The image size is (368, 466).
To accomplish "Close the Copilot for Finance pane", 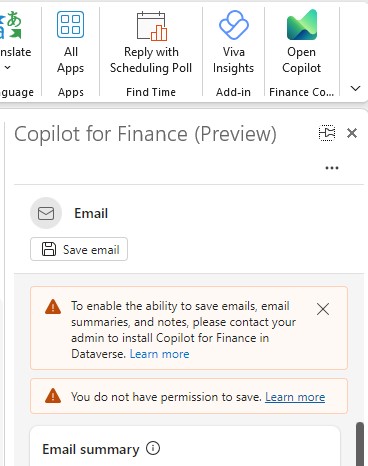I will point(352,133).
